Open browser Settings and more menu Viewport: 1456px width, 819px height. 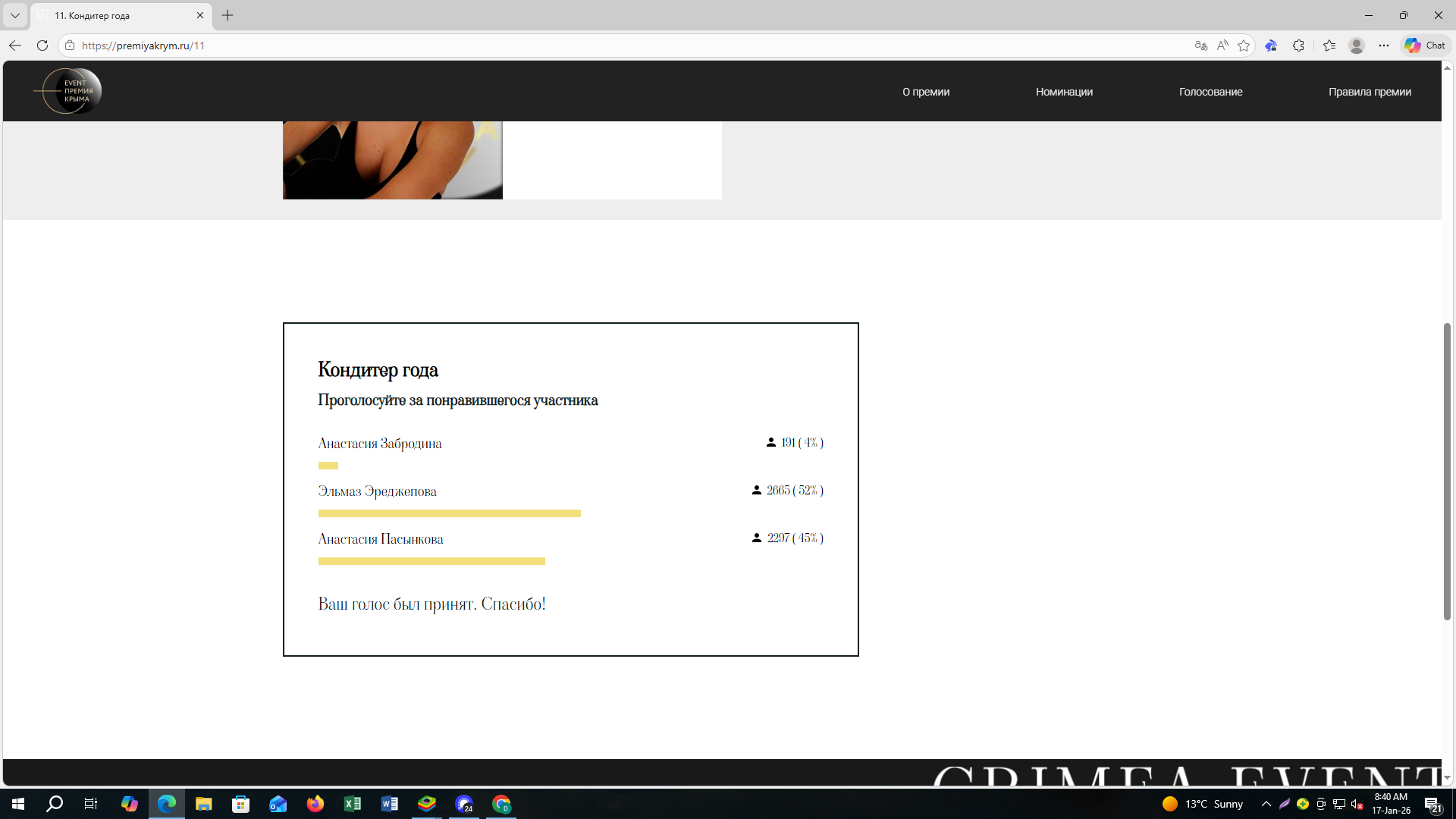[1384, 45]
